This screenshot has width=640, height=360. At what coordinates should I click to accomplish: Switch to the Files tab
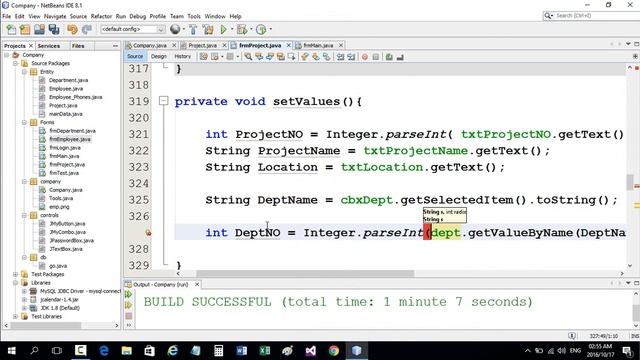tap(78, 46)
